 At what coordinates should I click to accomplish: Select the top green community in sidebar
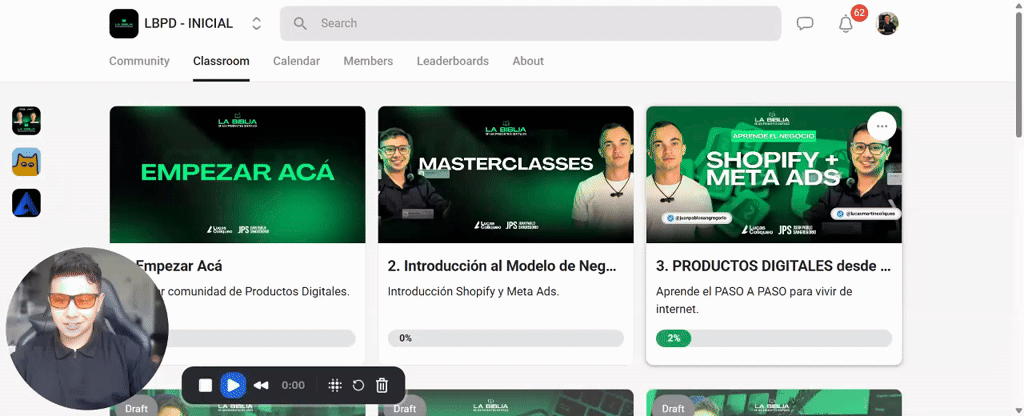pos(26,121)
